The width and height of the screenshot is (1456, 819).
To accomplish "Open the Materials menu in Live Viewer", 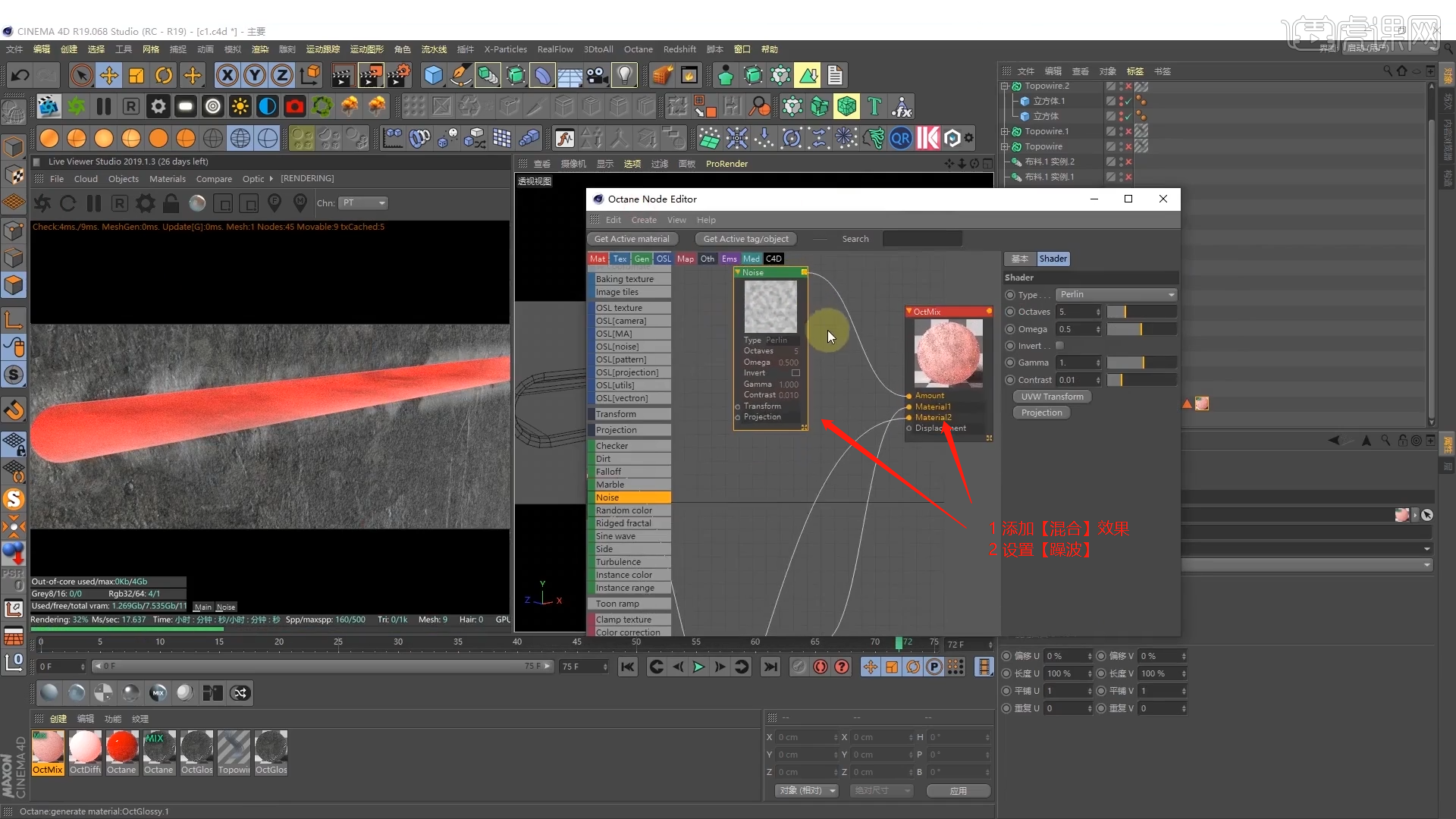I will pos(168,179).
